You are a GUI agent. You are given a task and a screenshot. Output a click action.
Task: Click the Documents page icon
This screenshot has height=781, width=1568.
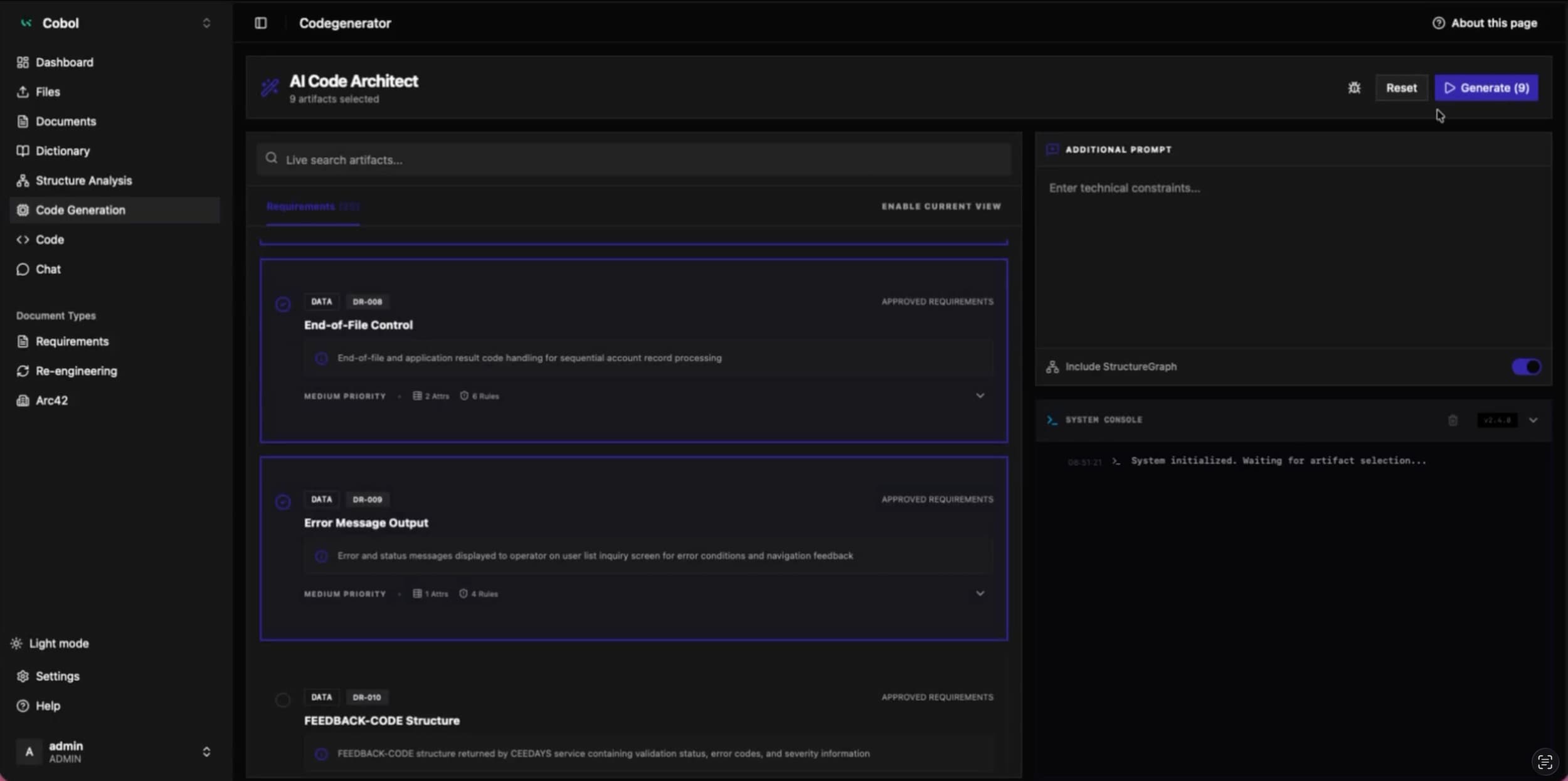tap(23, 121)
